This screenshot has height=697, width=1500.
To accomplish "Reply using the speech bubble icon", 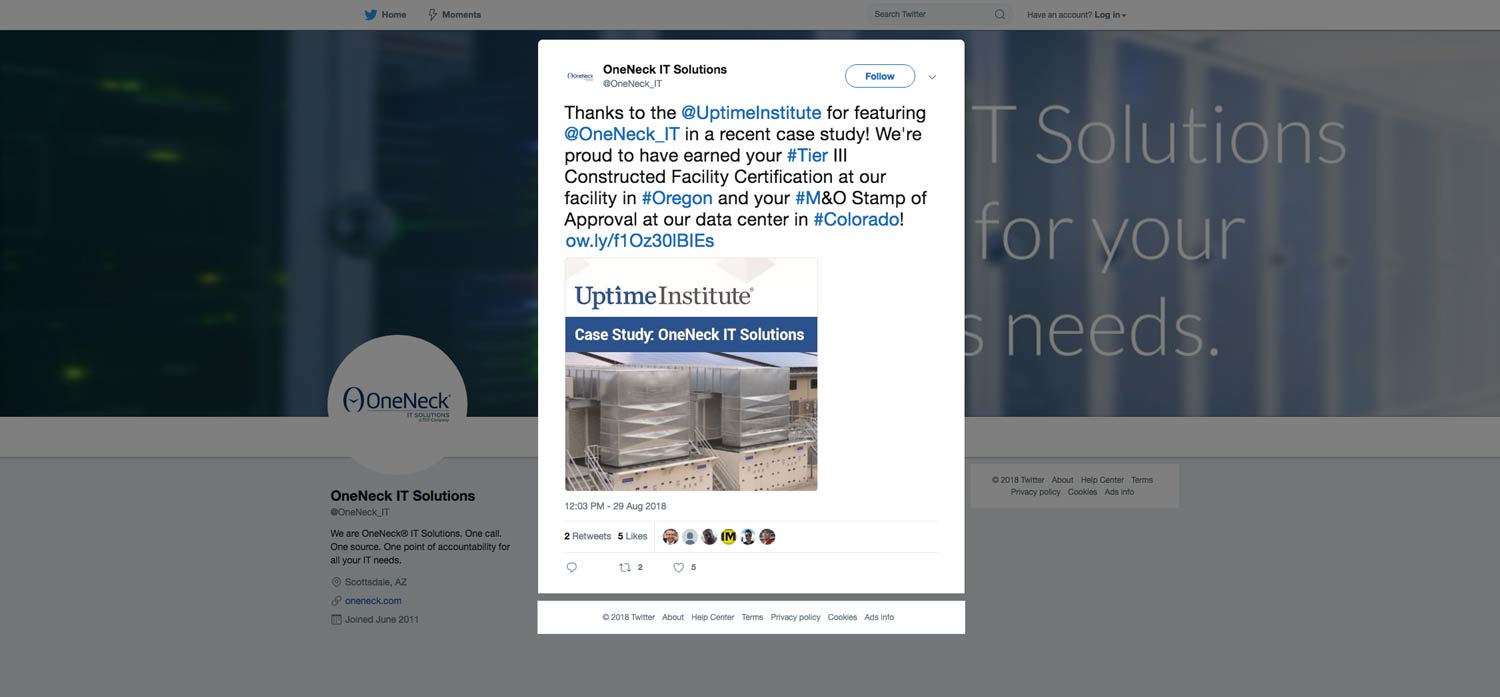I will coord(572,567).
